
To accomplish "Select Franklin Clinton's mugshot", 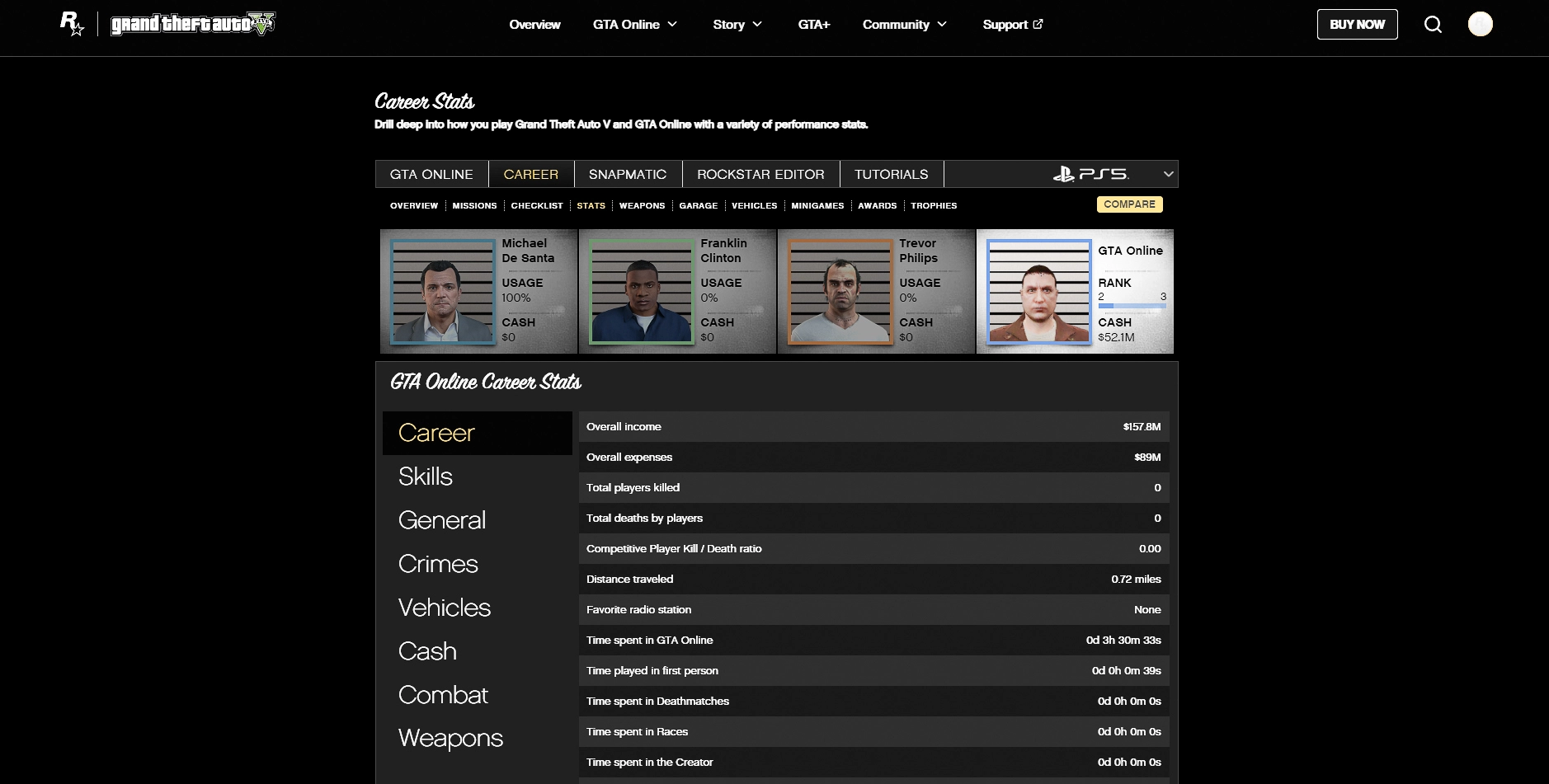I will point(641,291).
